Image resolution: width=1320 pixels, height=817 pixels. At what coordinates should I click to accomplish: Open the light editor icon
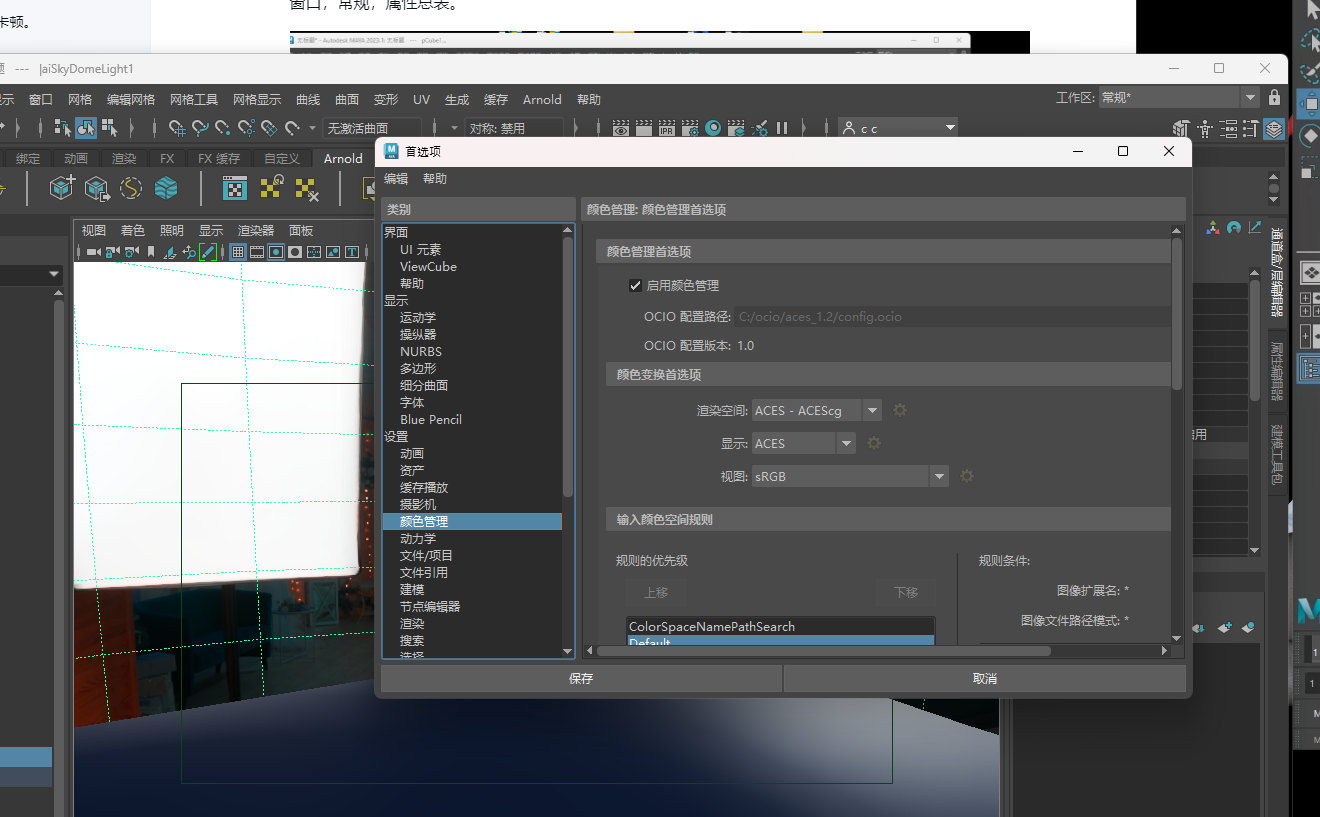[x=759, y=128]
